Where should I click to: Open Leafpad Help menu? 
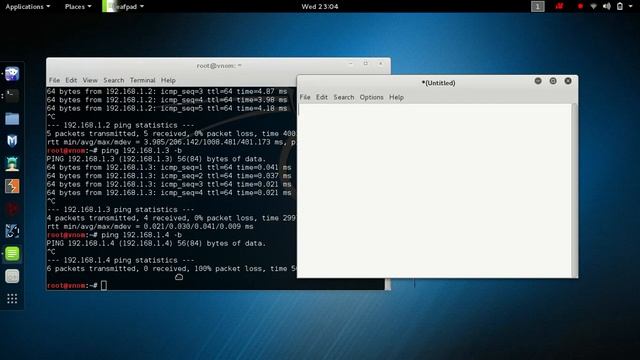tap(396, 97)
